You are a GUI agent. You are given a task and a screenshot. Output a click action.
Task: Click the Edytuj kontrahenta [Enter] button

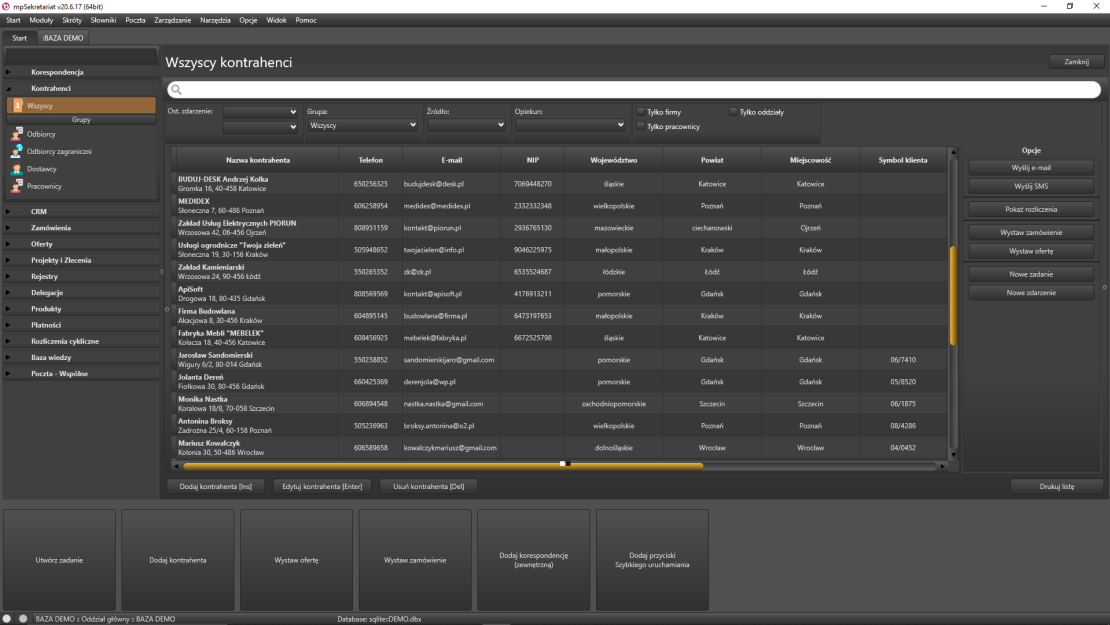coord(322,487)
